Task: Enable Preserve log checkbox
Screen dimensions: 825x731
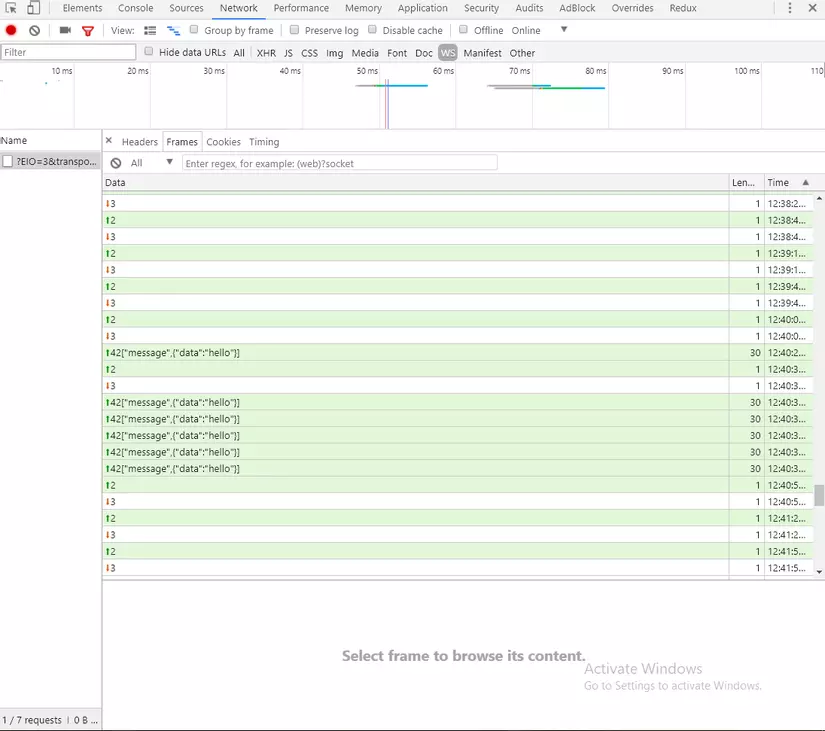Action: (x=295, y=29)
